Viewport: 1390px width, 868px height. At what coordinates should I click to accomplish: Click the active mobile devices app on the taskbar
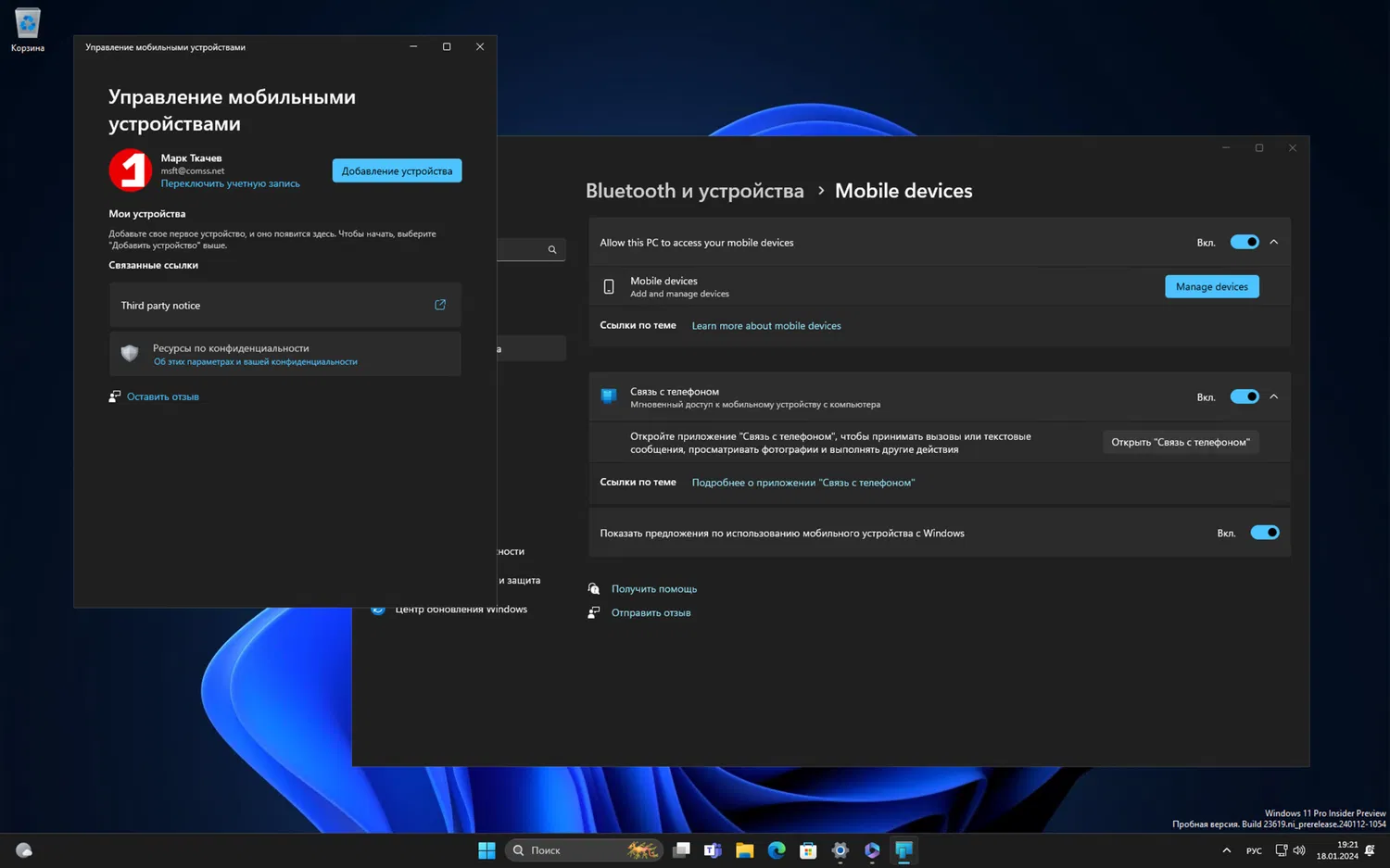click(904, 850)
